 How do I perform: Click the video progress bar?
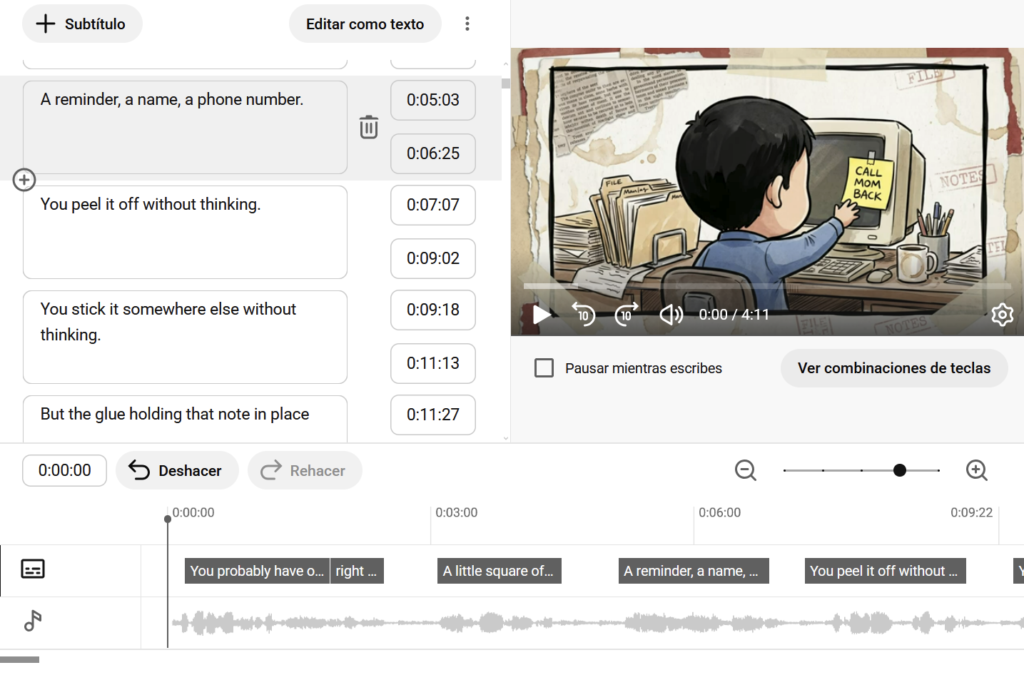click(767, 286)
